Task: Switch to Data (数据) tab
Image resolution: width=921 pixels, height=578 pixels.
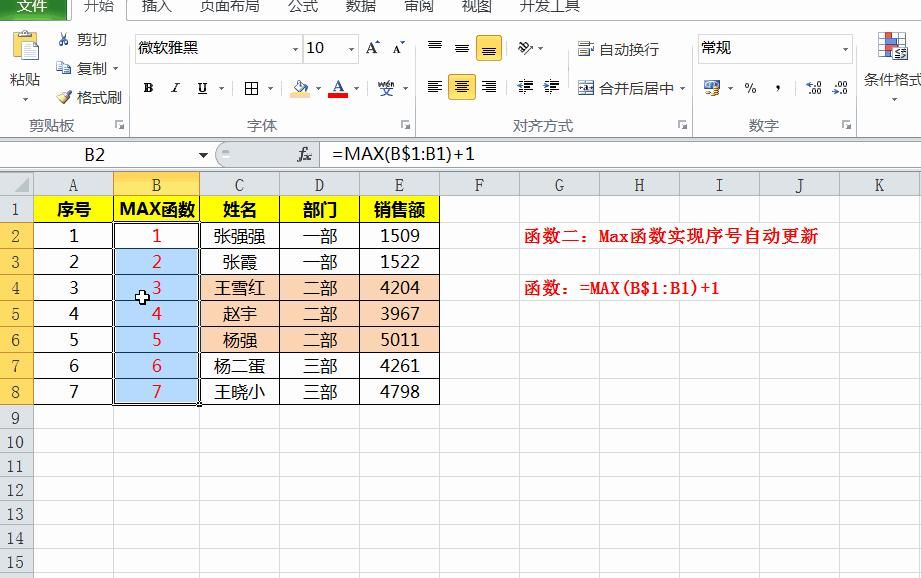Action: (361, 7)
